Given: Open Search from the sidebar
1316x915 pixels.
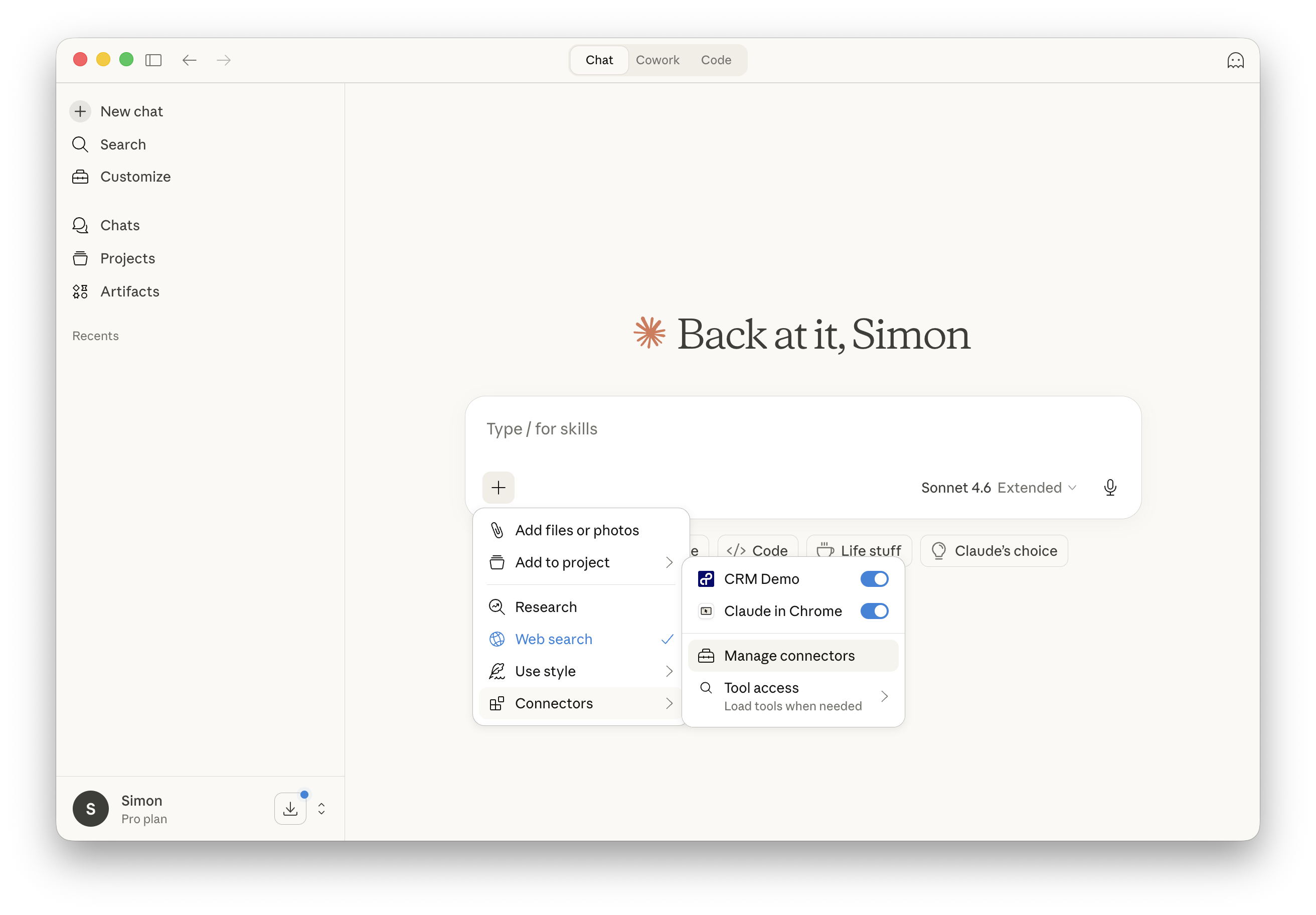Looking at the screenshot, I should [x=123, y=144].
